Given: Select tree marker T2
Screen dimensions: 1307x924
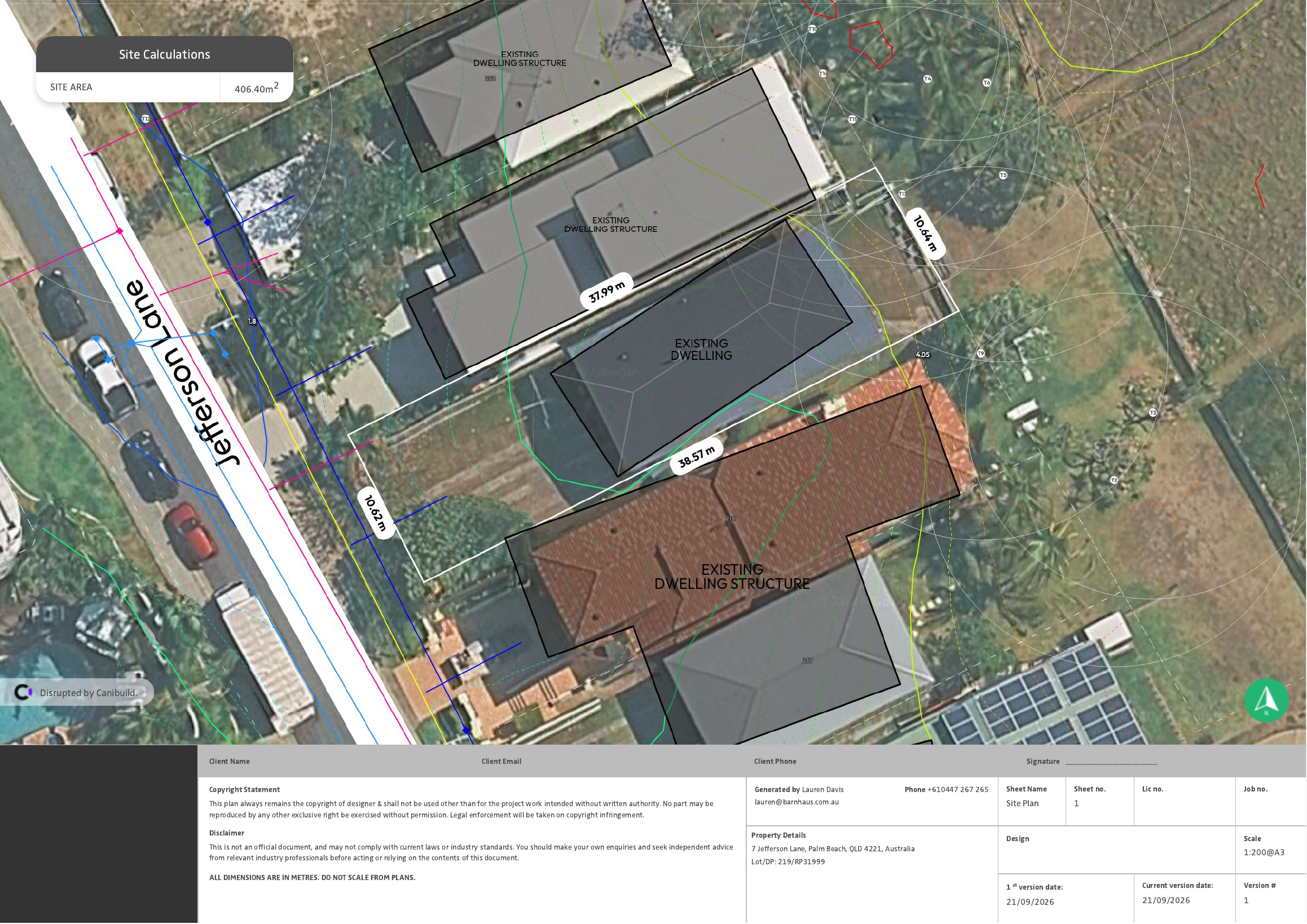Looking at the screenshot, I should tap(1114, 480).
